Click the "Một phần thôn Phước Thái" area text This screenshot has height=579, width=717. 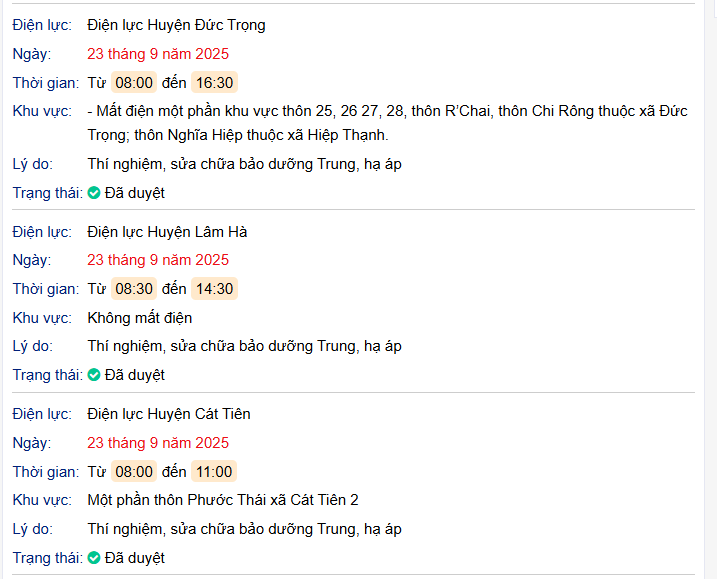[x=222, y=500]
